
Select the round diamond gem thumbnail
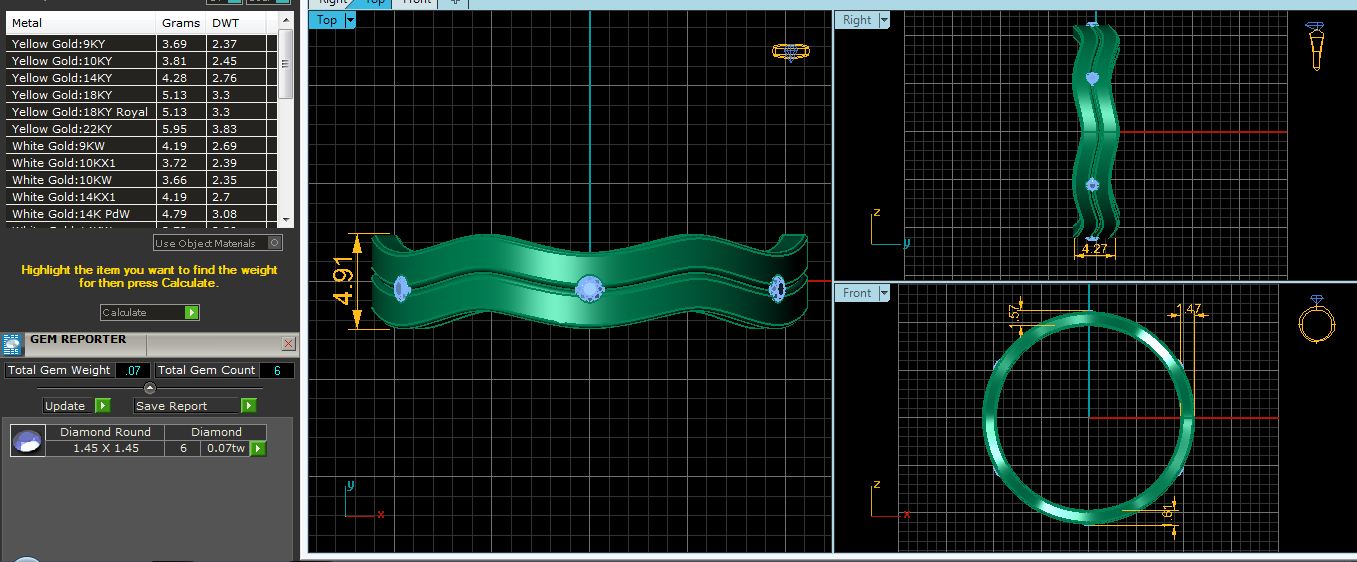tap(27, 441)
